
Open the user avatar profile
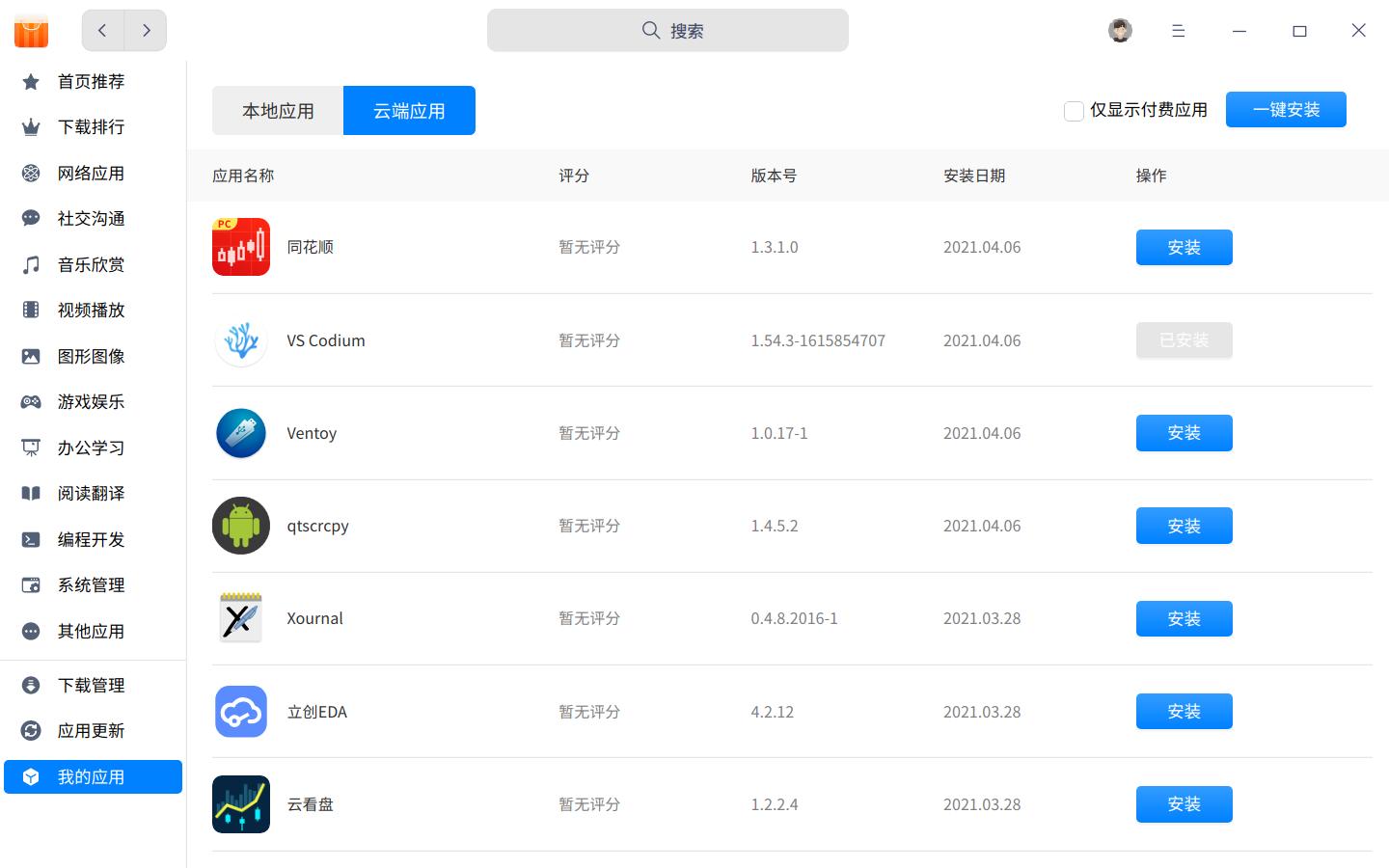pos(1120,31)
